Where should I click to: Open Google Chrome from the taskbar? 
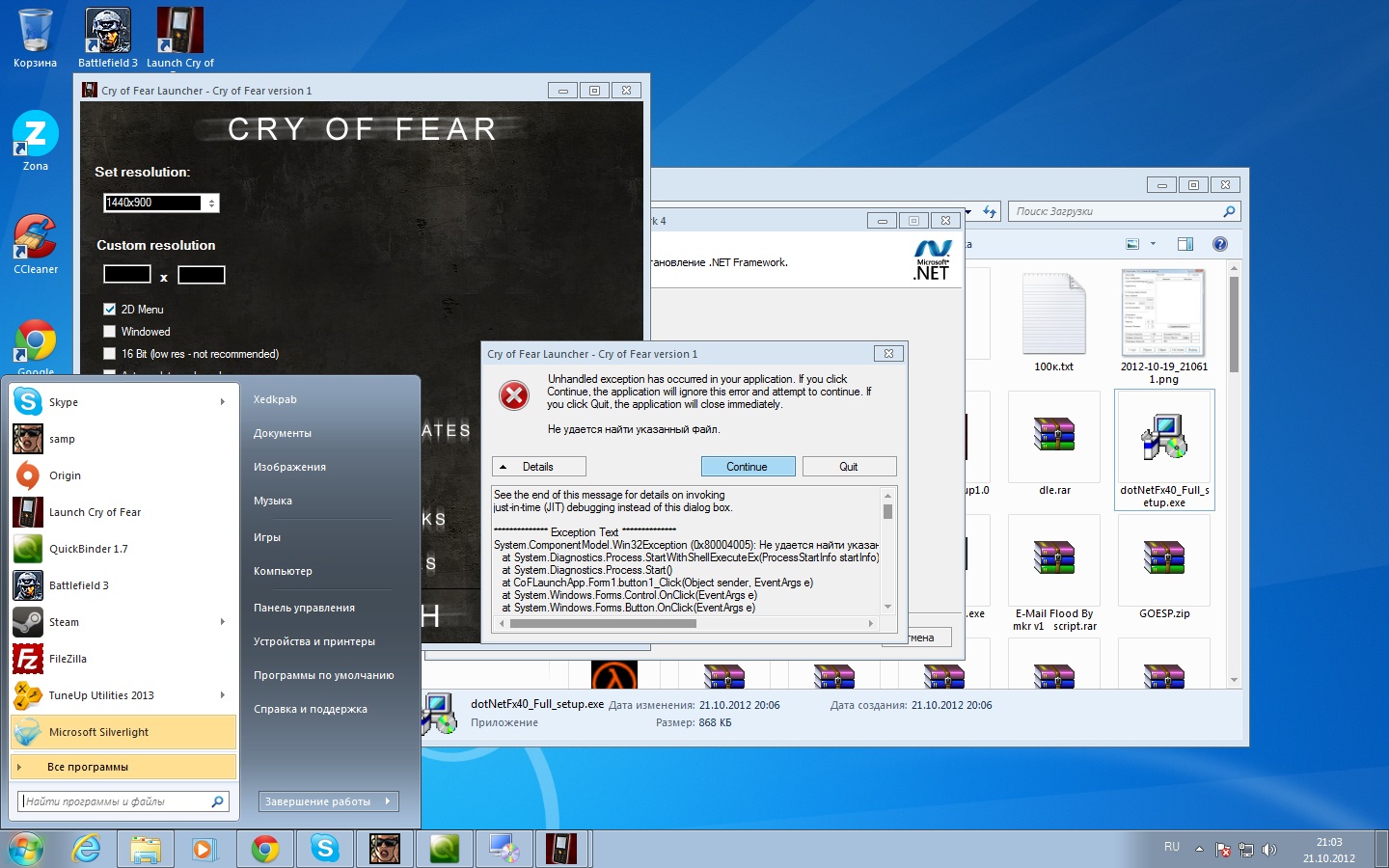[x=265, y=849]
